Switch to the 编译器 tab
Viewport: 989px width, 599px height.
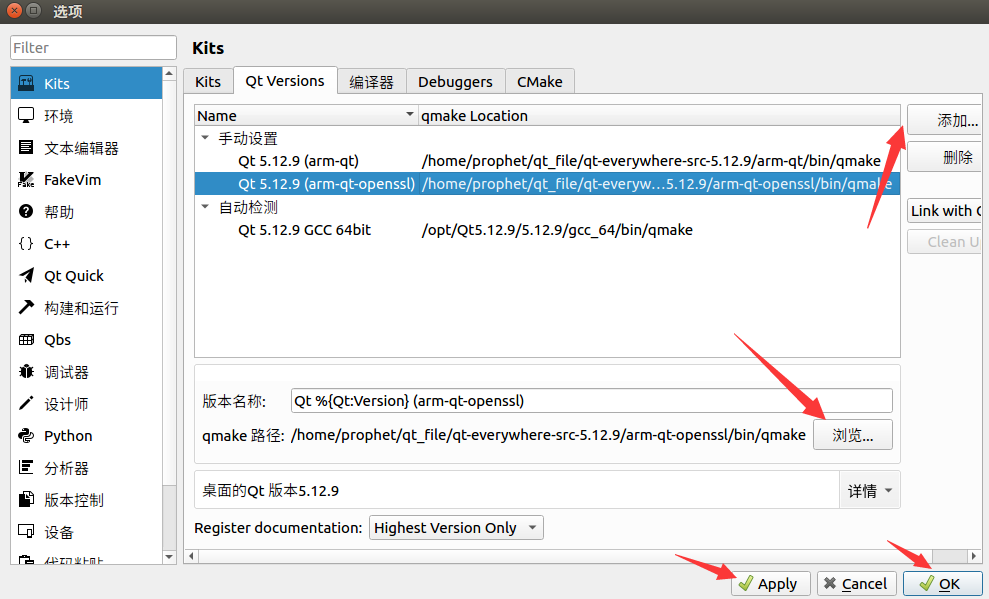[x=371, y=81]
